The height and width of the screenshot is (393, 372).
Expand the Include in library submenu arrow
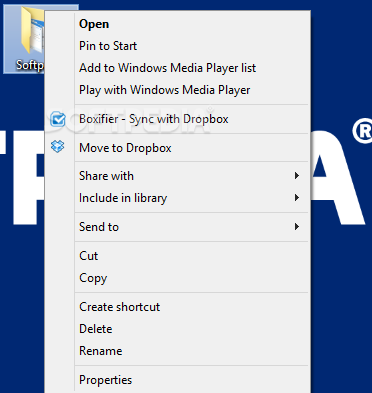point(297,198)
